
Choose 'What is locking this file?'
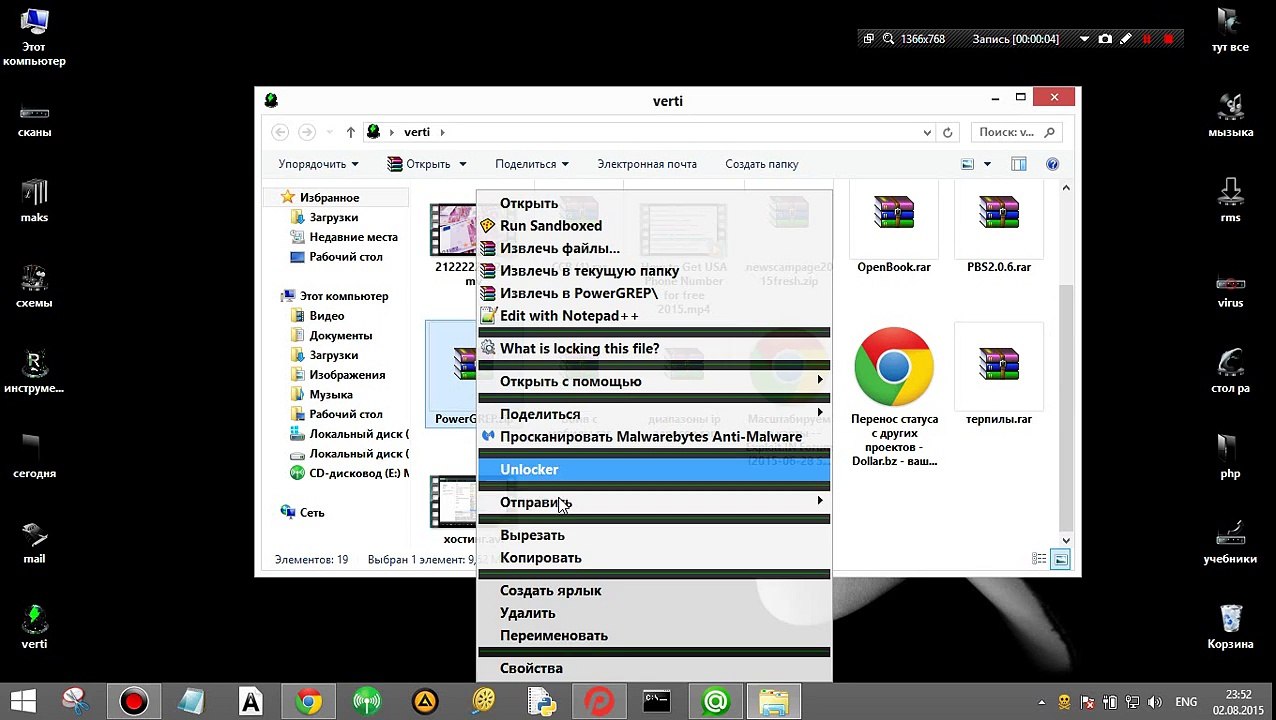coord(654,348)
